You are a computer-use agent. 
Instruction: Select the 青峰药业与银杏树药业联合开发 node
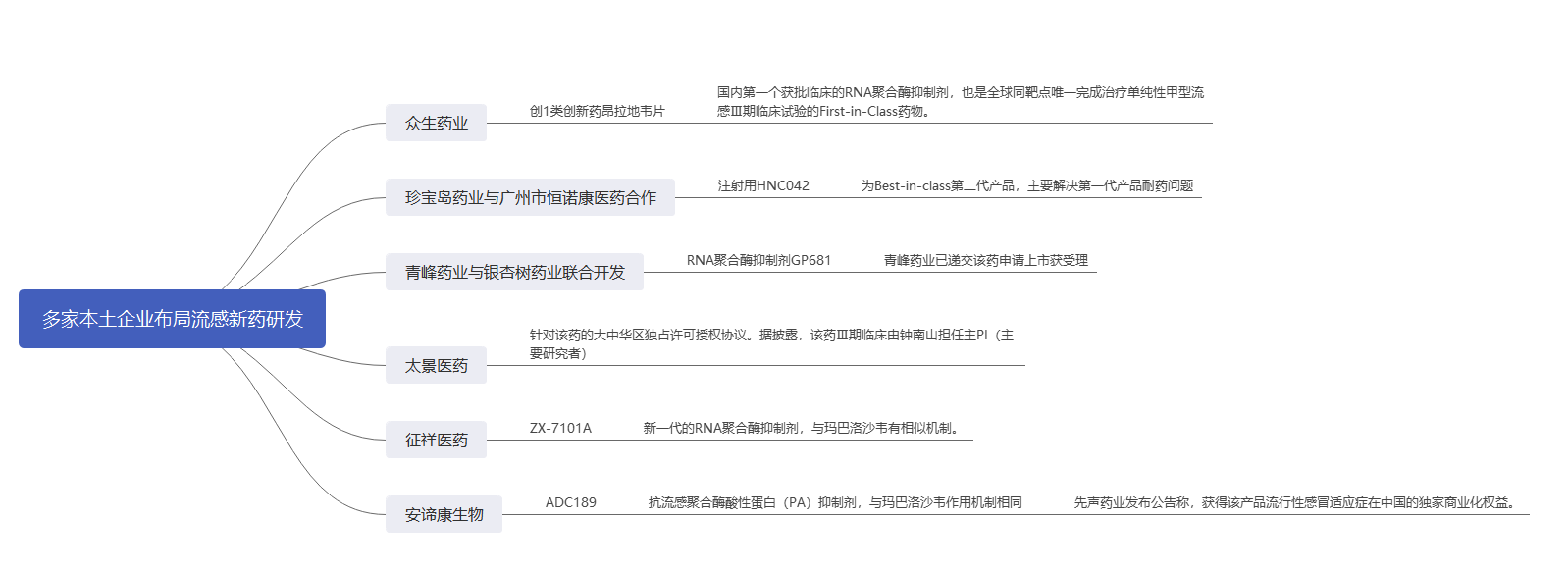click(x=514, y=272)
